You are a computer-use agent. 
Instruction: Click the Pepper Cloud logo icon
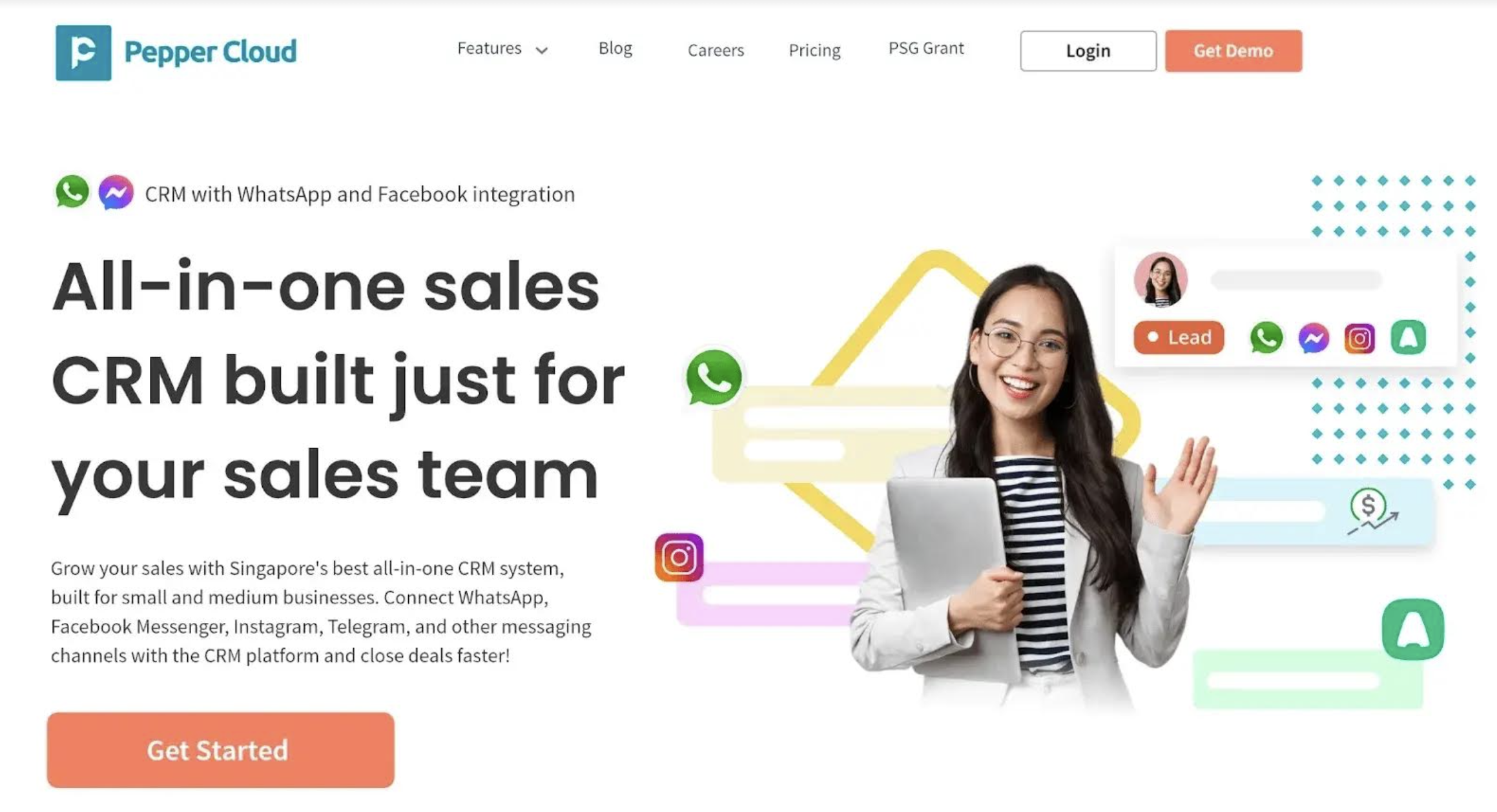83,53
